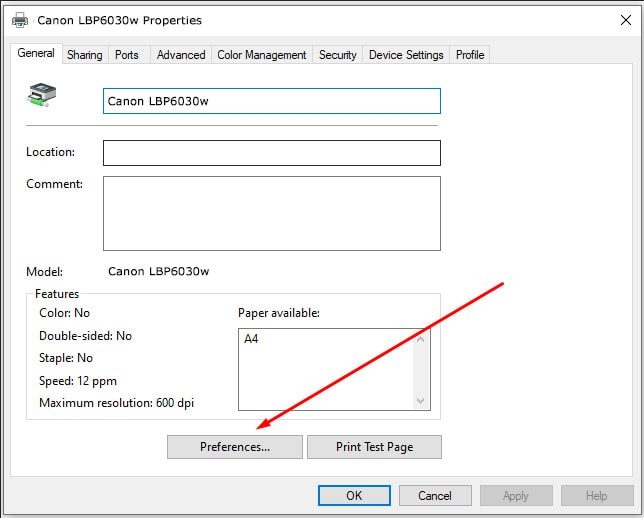Click the large printer icon beside the name field
Image resolution: width=644 pixels, height=518 pixels.
(42, 95)
